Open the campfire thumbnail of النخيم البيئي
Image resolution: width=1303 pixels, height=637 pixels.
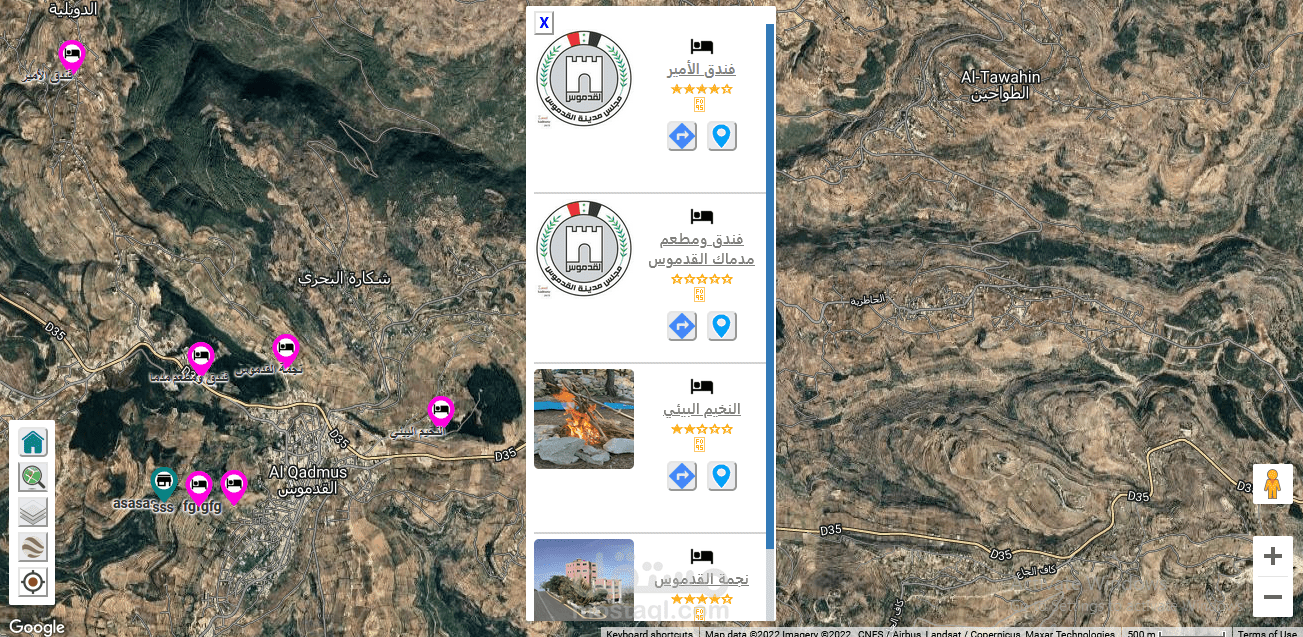(584, 419)
